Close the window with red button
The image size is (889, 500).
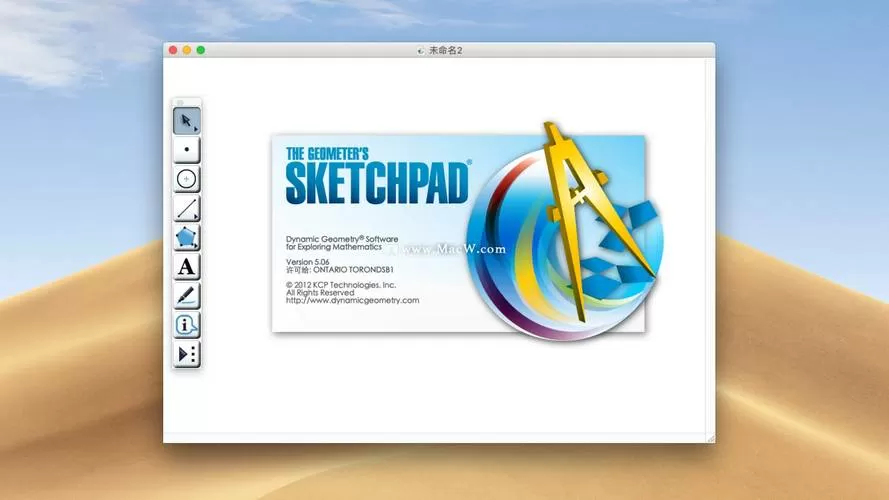tap(173, 50)
